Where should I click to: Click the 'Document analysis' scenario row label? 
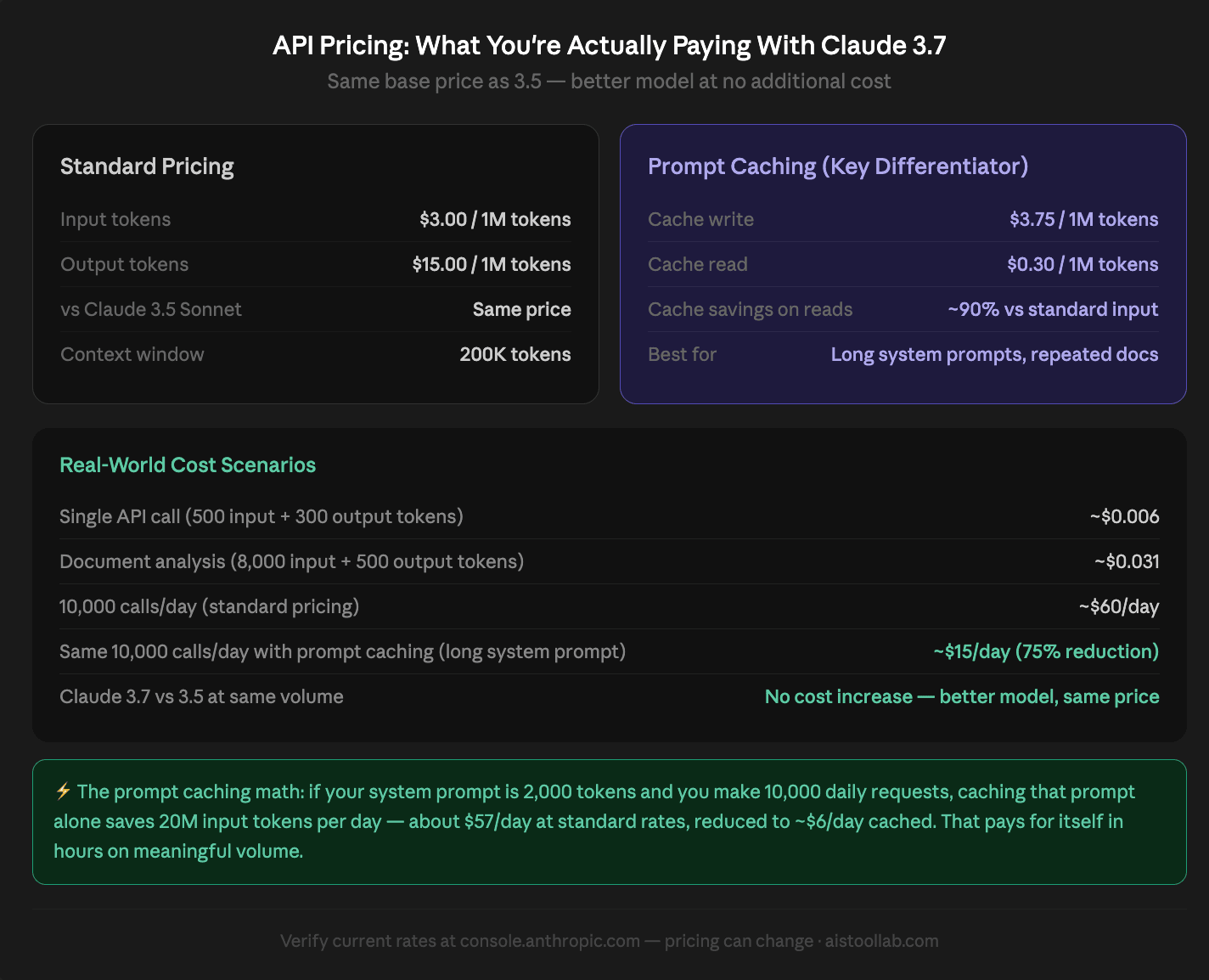291,561
